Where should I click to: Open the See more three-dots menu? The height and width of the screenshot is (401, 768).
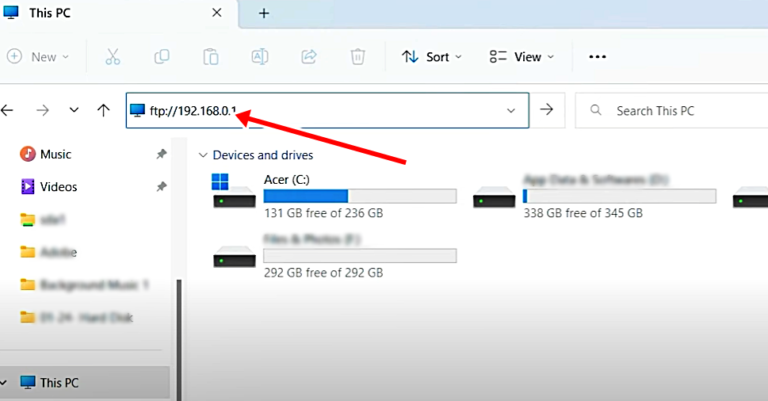pyautogui.click(x=597, y=57)
